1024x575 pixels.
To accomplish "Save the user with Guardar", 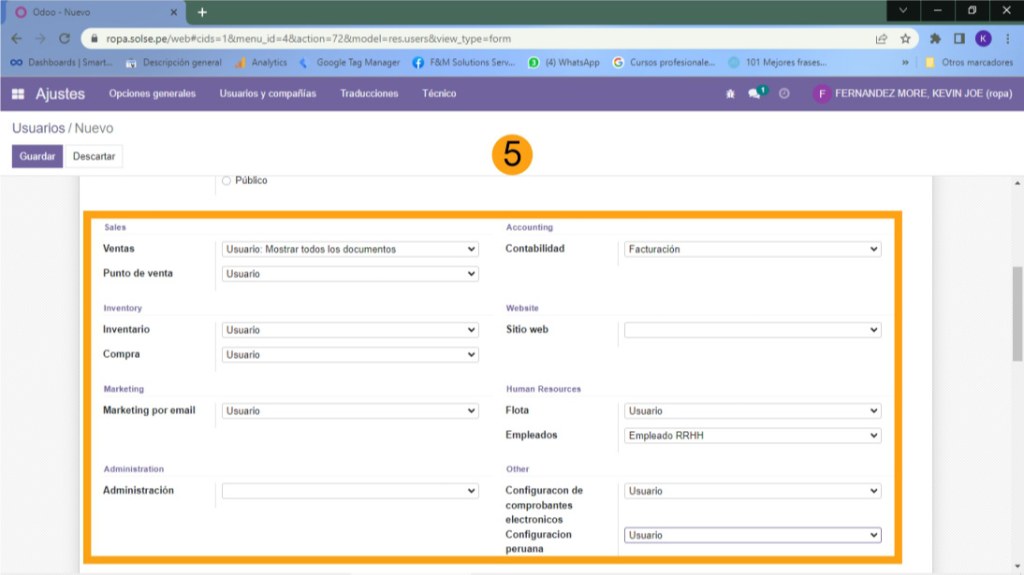I will (37, 156).
